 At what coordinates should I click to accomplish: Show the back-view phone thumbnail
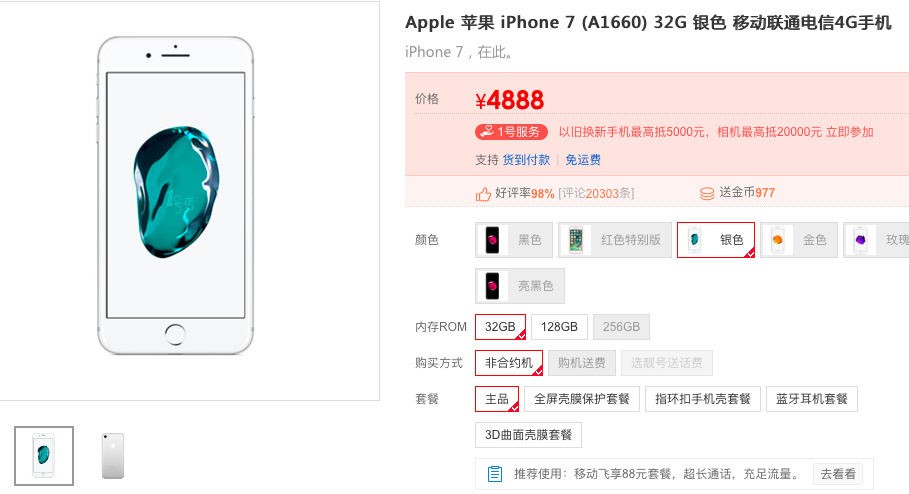pyautogui.click(x=113, y=456)
